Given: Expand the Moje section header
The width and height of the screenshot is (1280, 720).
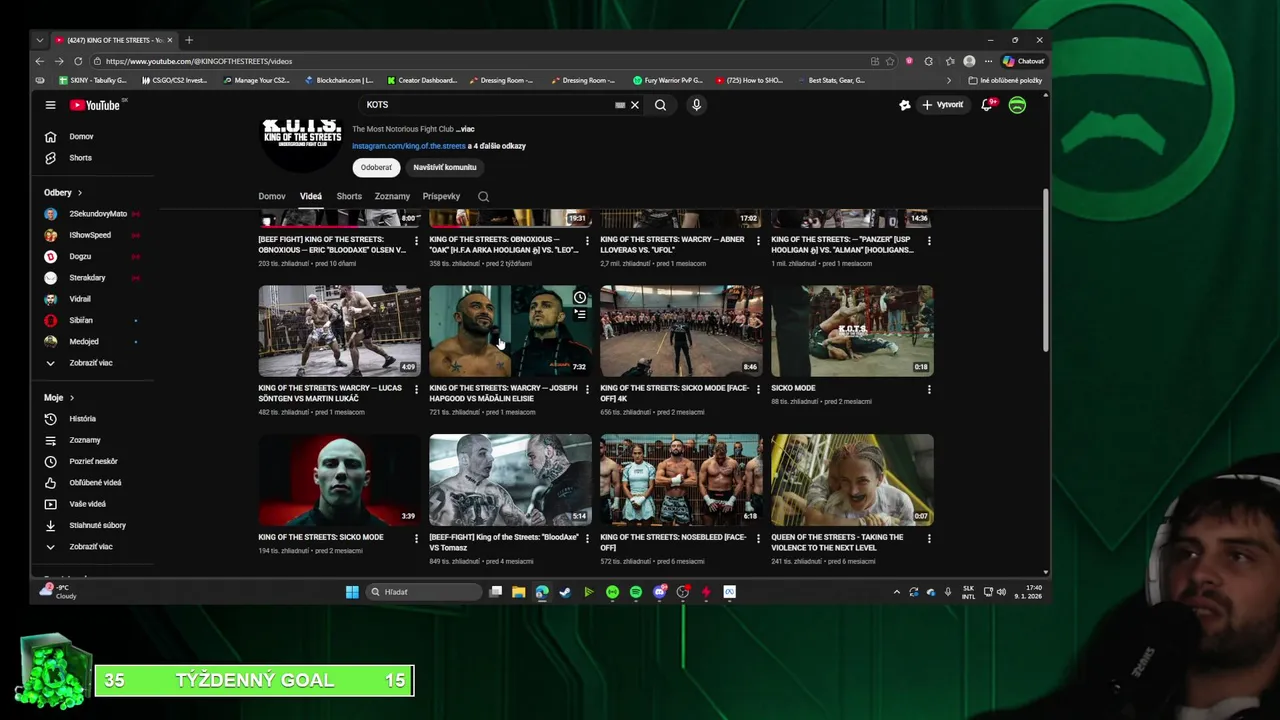Looking at the screenshot, I should click(59, 398).
